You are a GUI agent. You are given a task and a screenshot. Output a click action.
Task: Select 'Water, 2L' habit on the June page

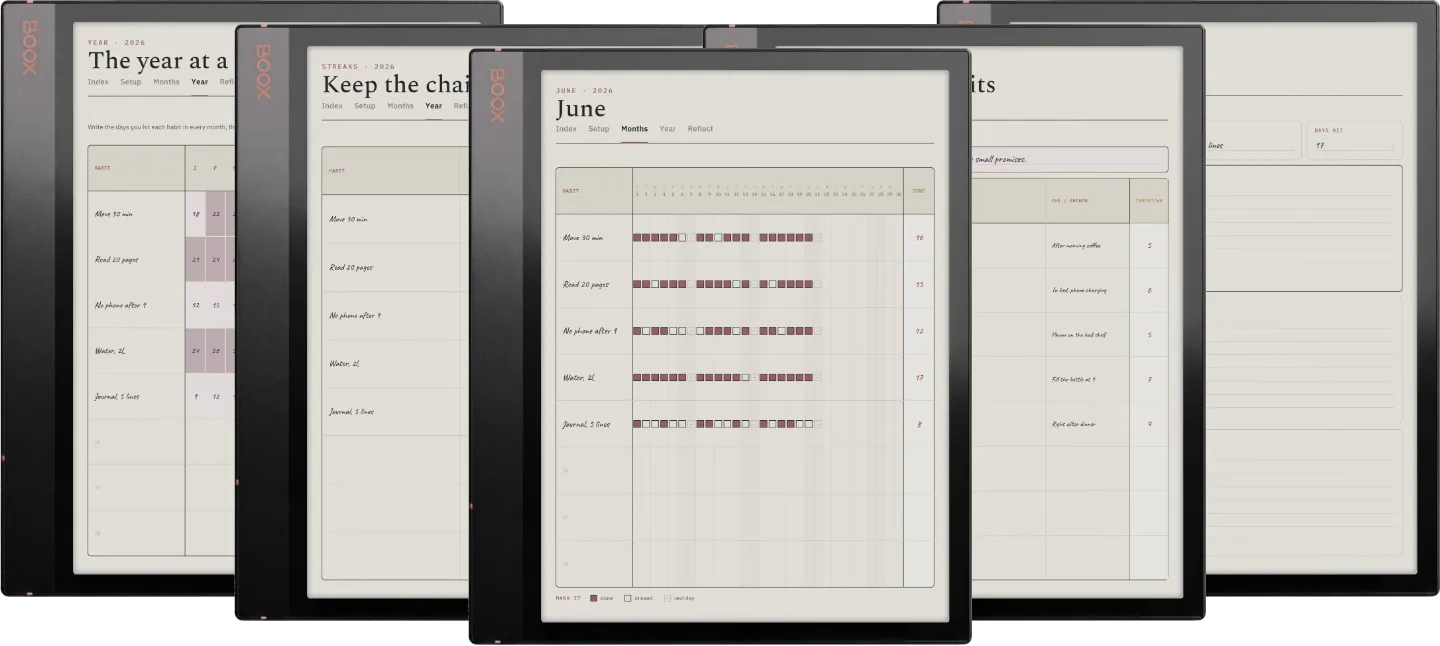coord(579,378)
